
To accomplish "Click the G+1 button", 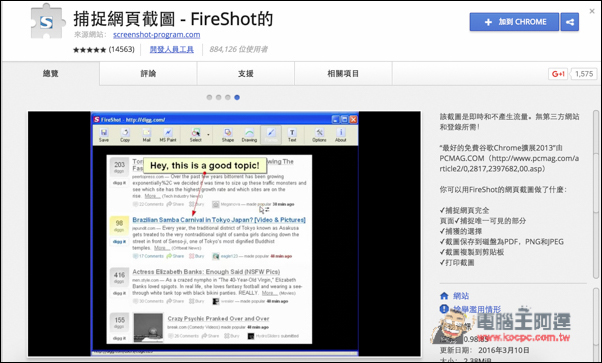I will click(x=558, y=74).
